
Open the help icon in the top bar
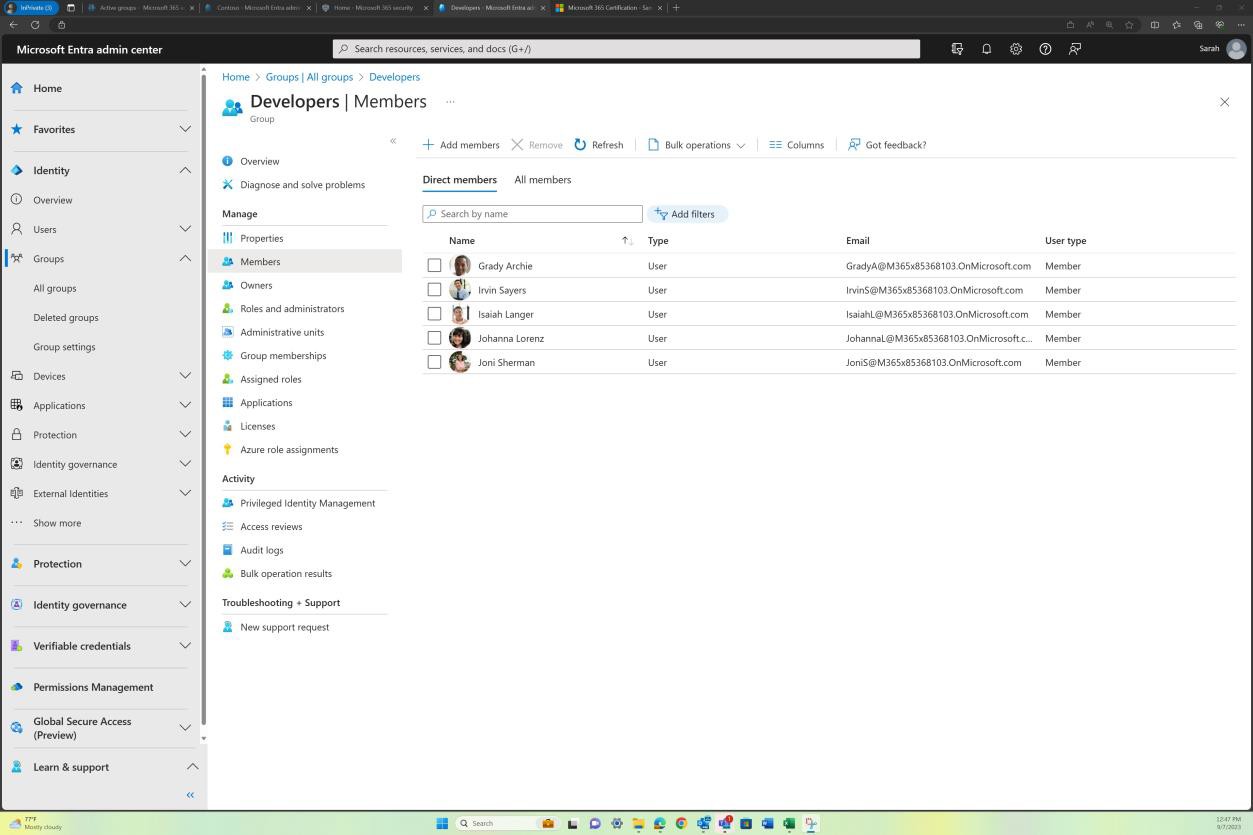point(1045,48)
